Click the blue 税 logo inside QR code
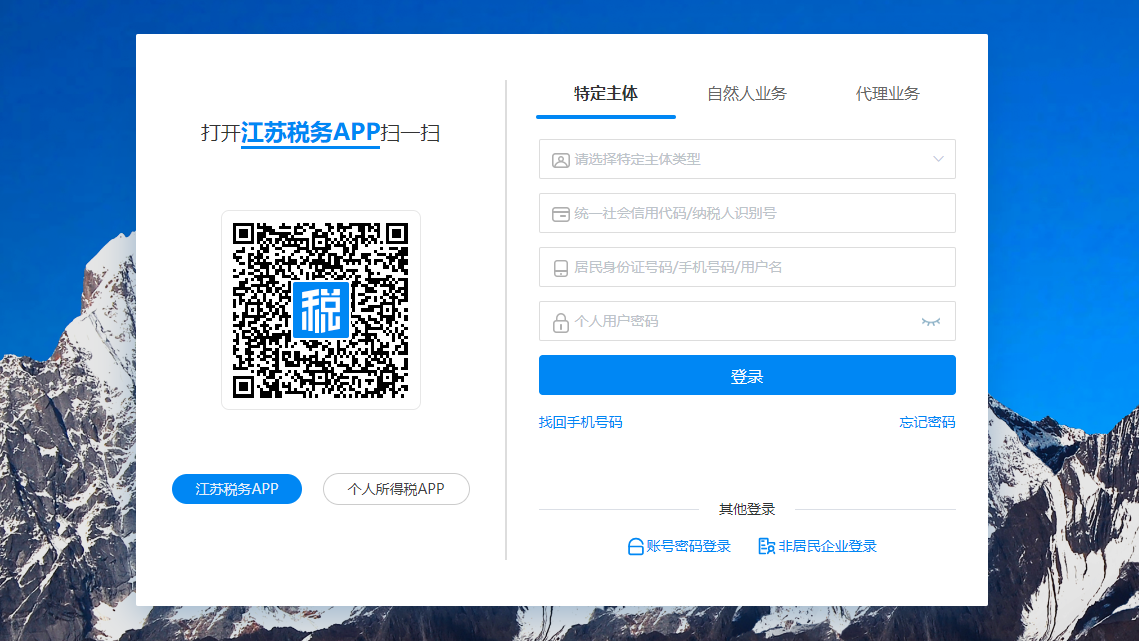 point(320,309)
